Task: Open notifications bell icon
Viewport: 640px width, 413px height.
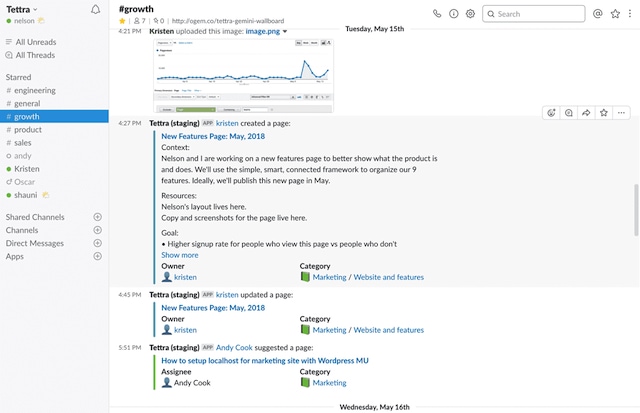Action: point(95,9)
